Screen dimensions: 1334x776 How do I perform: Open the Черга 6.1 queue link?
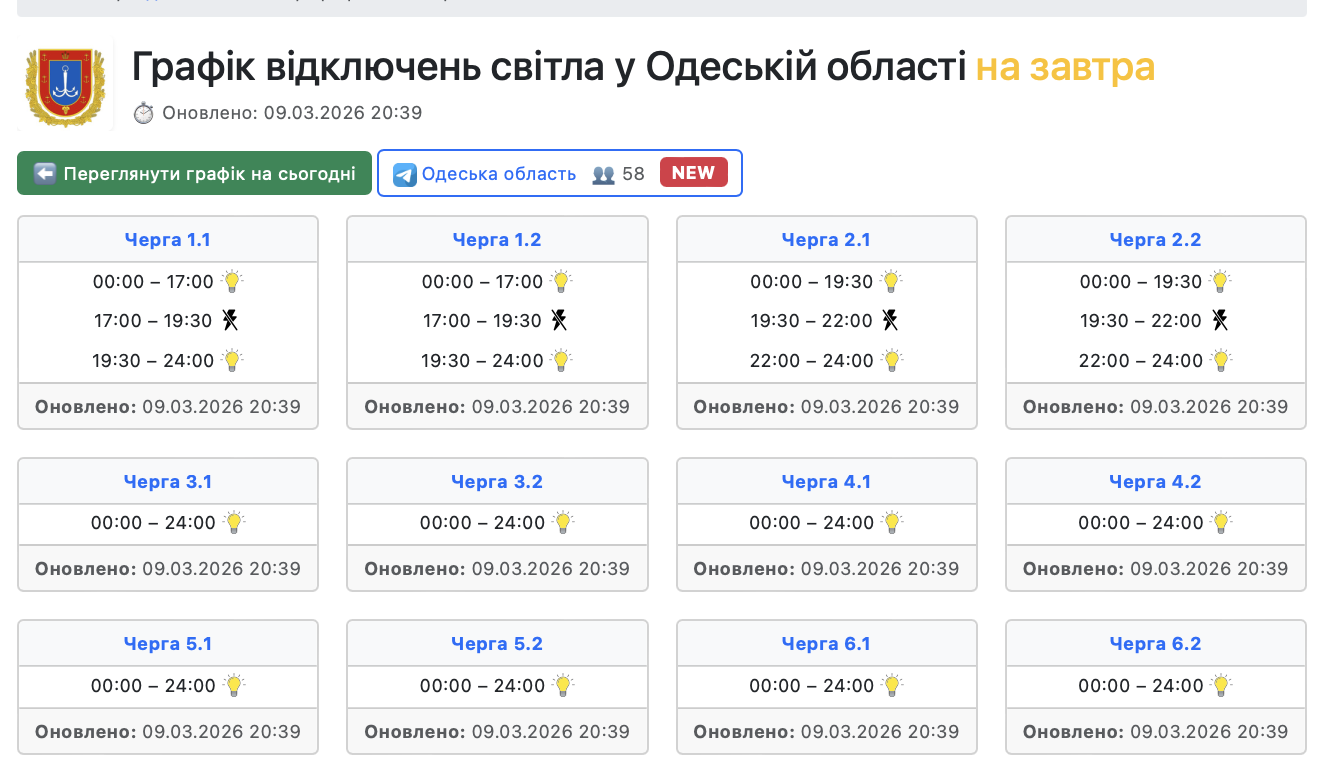[x=826, y=644]
